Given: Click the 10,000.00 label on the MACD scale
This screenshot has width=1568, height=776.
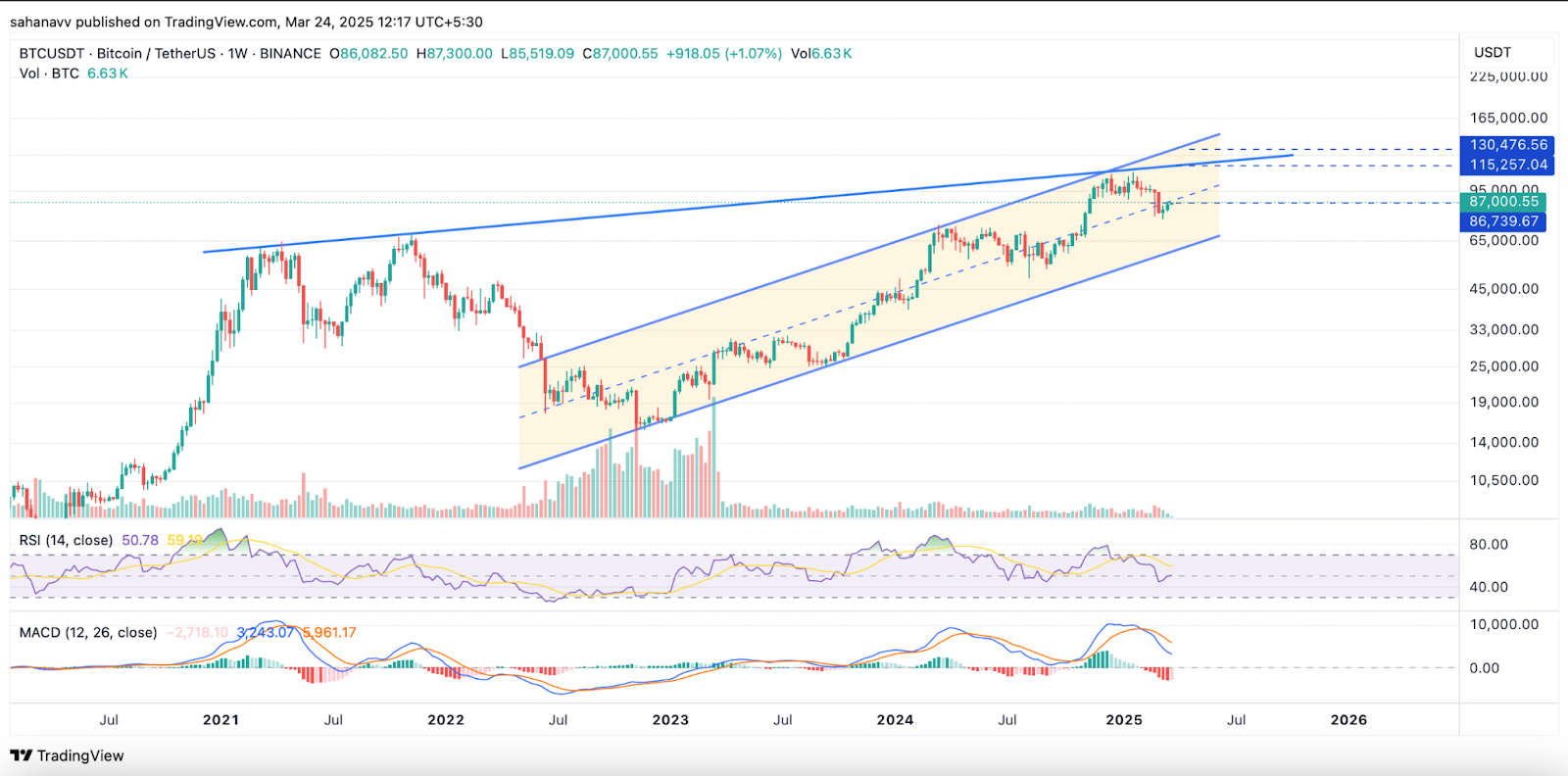Looking at the screenshot, I should point(1503,624).
